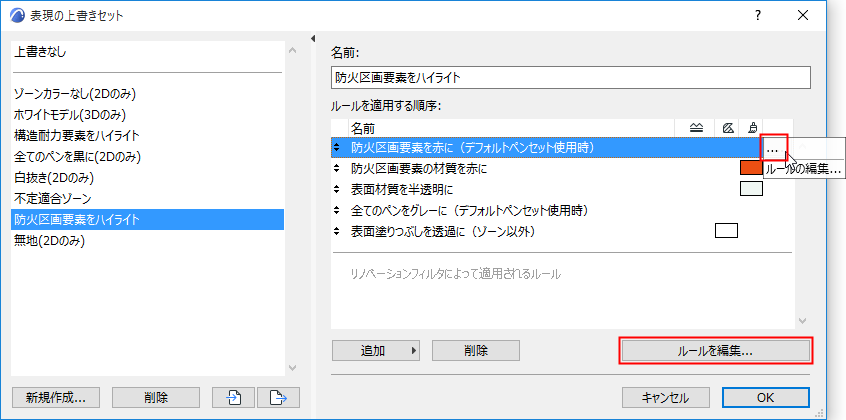
Task: Click the export override set icon button
Action: [278, 398]
